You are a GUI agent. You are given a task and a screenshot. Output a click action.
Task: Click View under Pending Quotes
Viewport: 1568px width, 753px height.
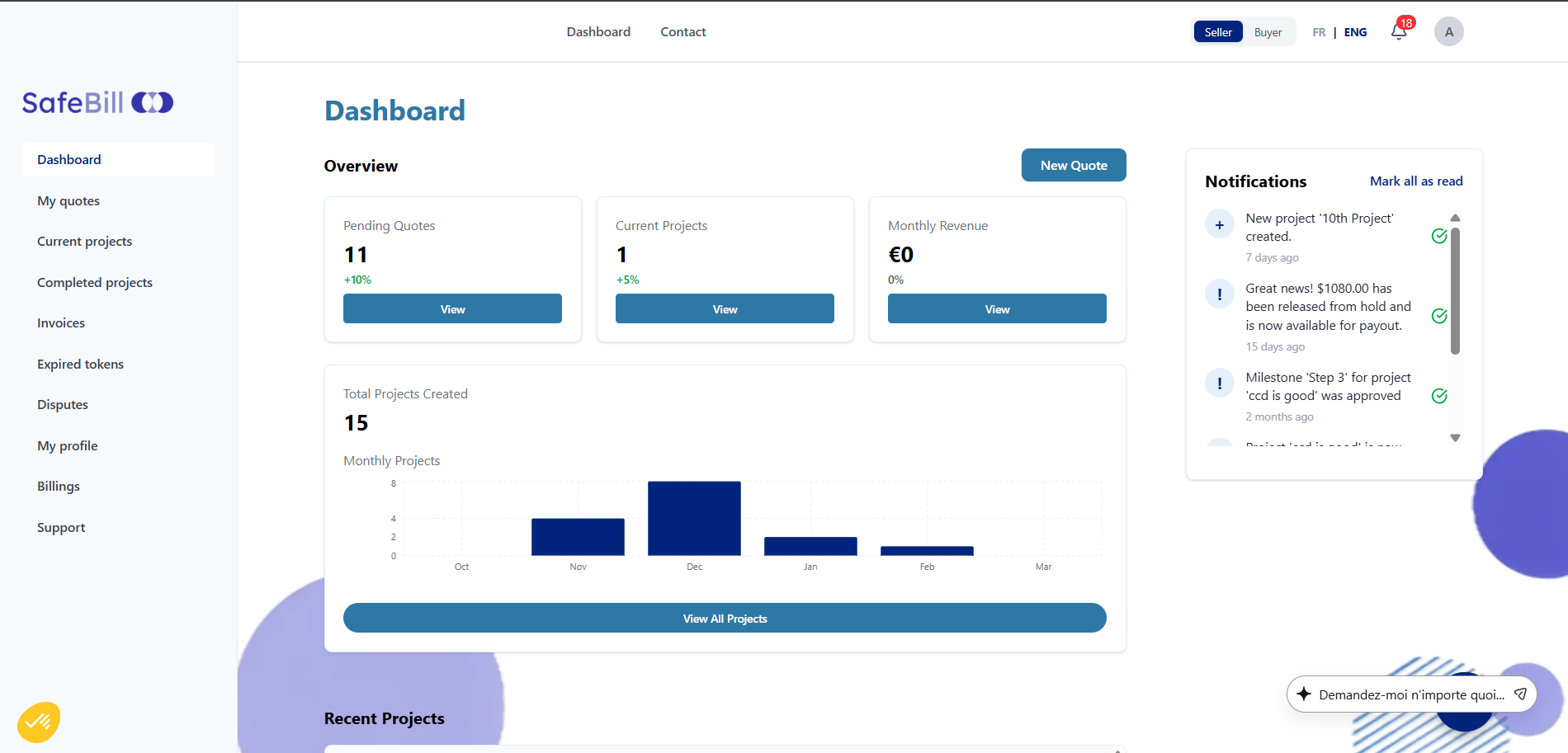[x=452, y=308]
